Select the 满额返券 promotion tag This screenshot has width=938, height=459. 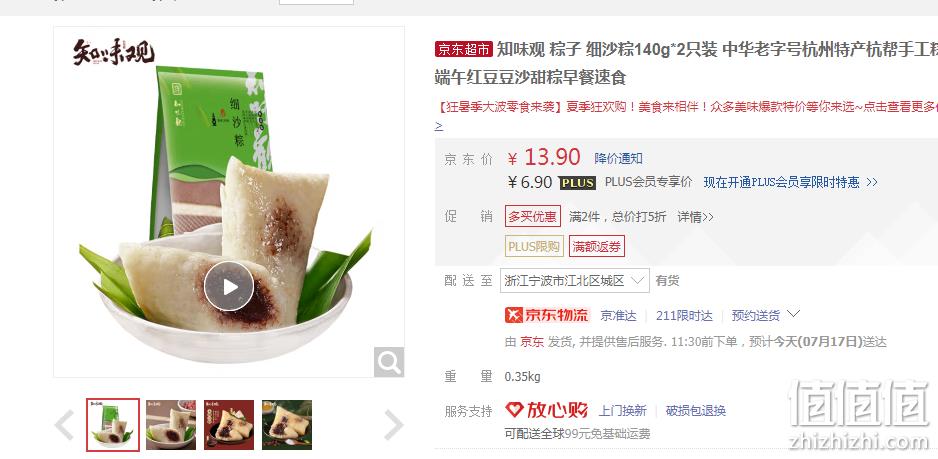[596, 246]
